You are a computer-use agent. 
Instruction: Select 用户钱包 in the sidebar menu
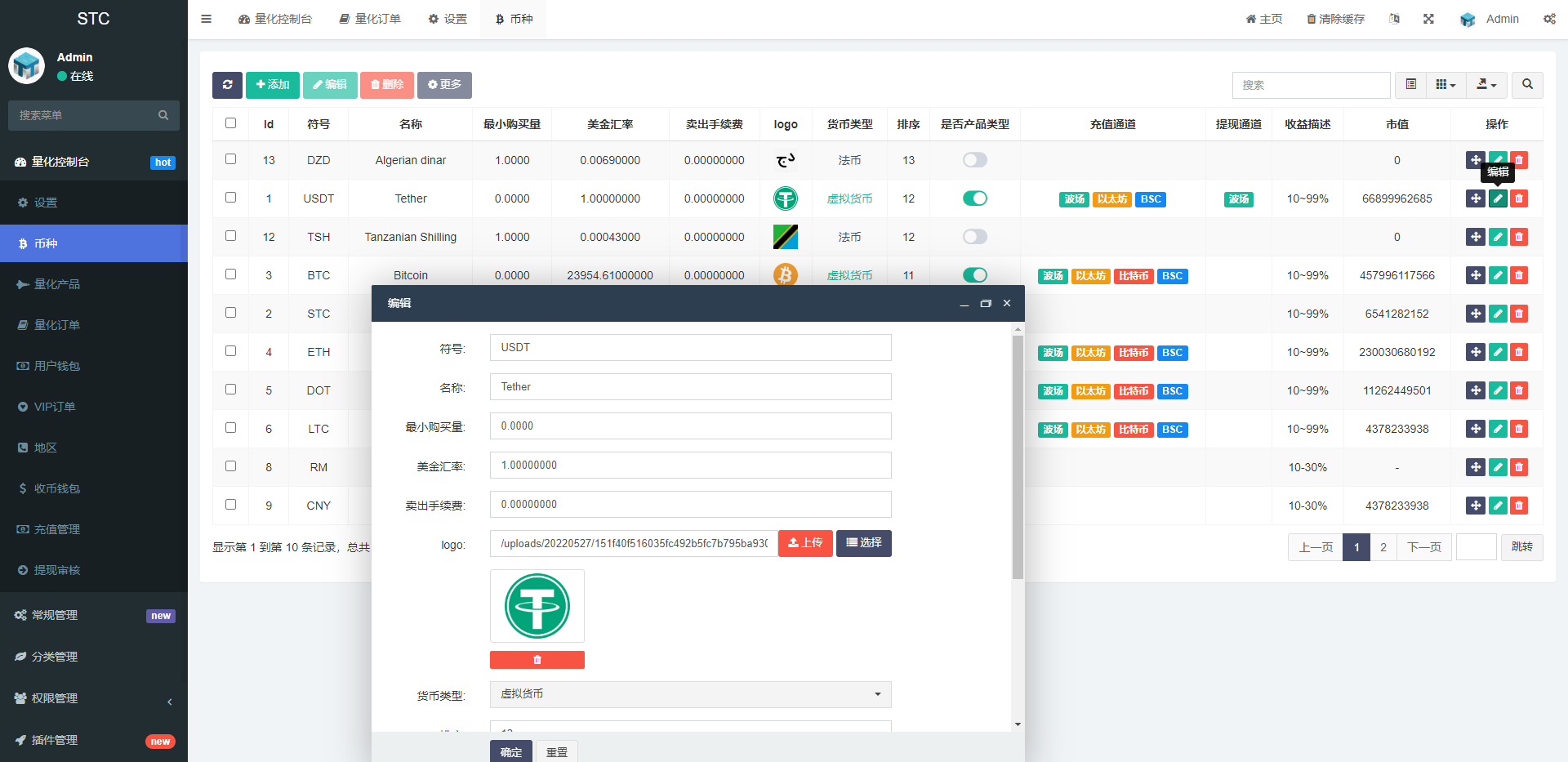pos(57,366)
